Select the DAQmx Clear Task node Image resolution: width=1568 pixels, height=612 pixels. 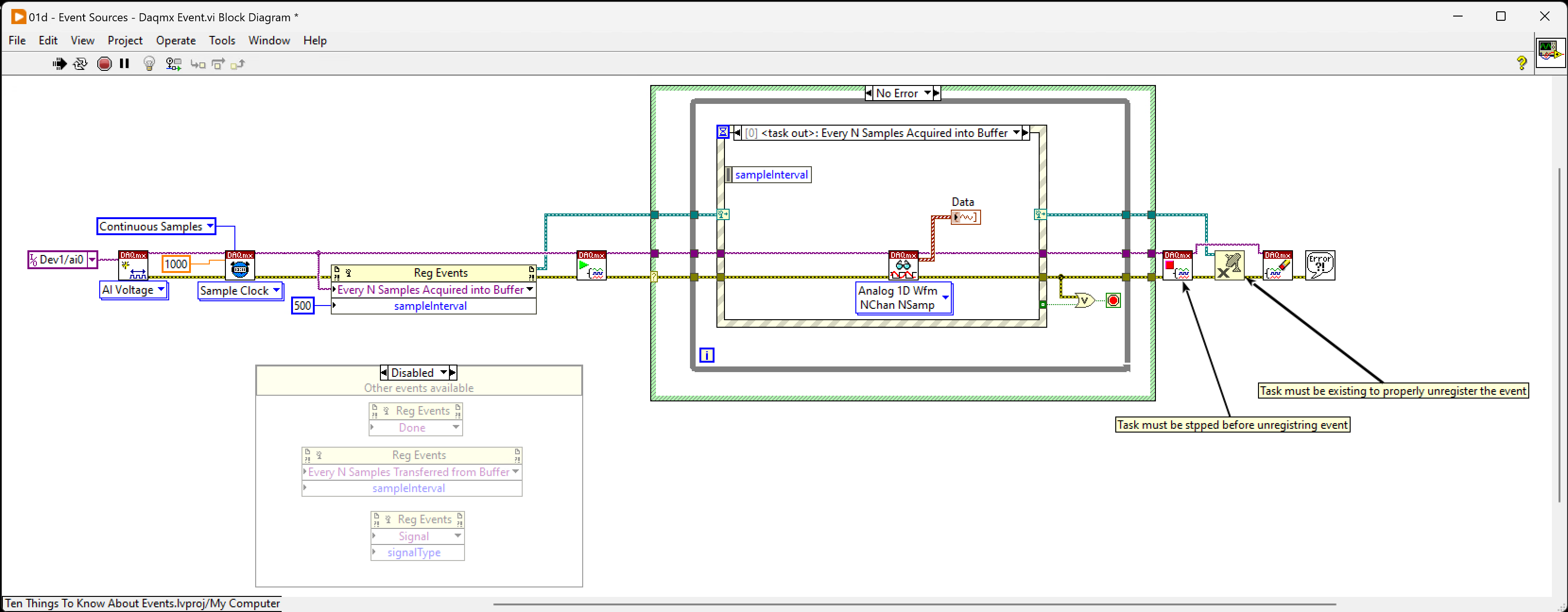(1278, 265)
